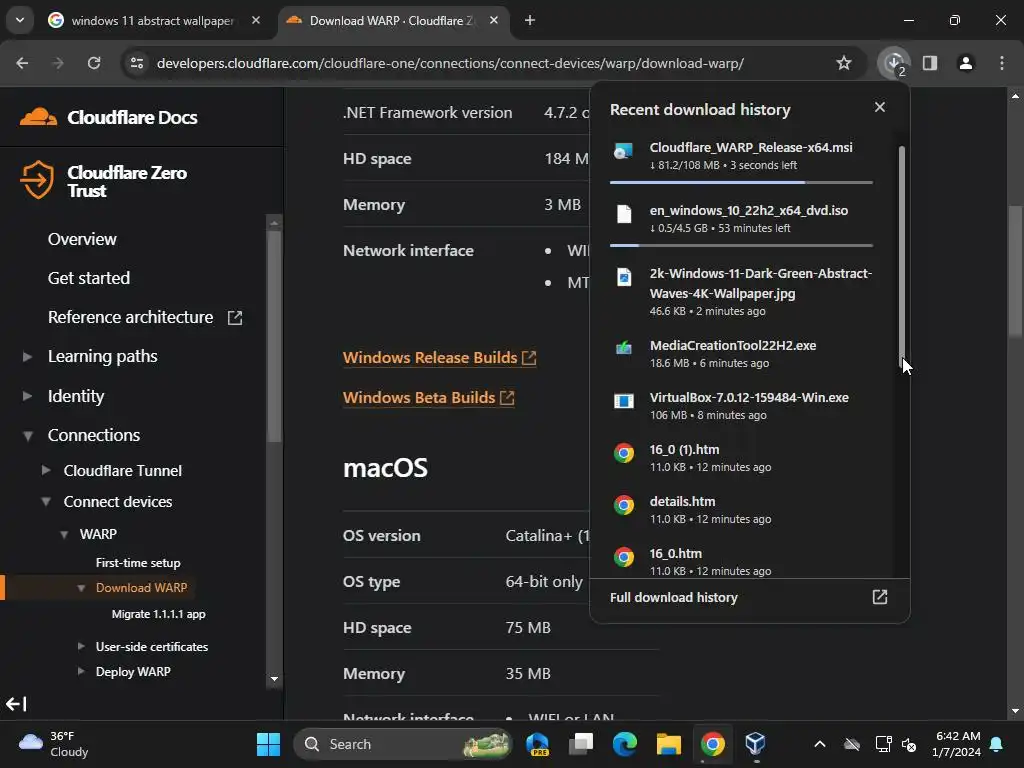
Task: Go back to previous page
Action: pos(22,63)
